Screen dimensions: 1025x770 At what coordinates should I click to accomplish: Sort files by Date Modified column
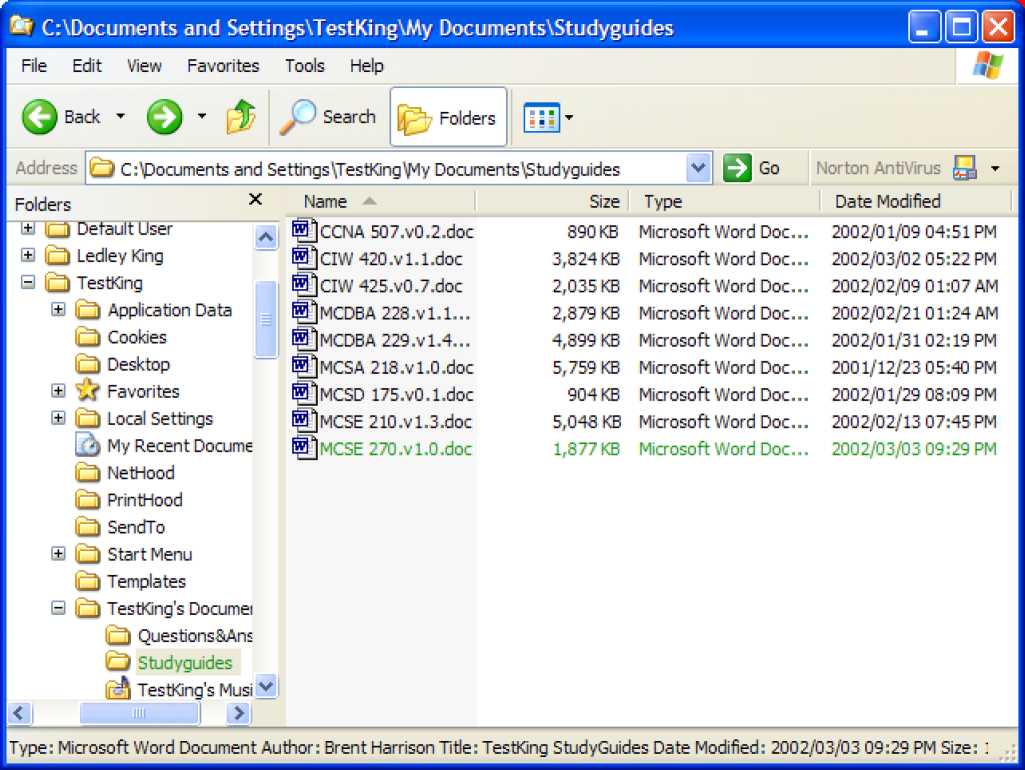click(915, 201)
